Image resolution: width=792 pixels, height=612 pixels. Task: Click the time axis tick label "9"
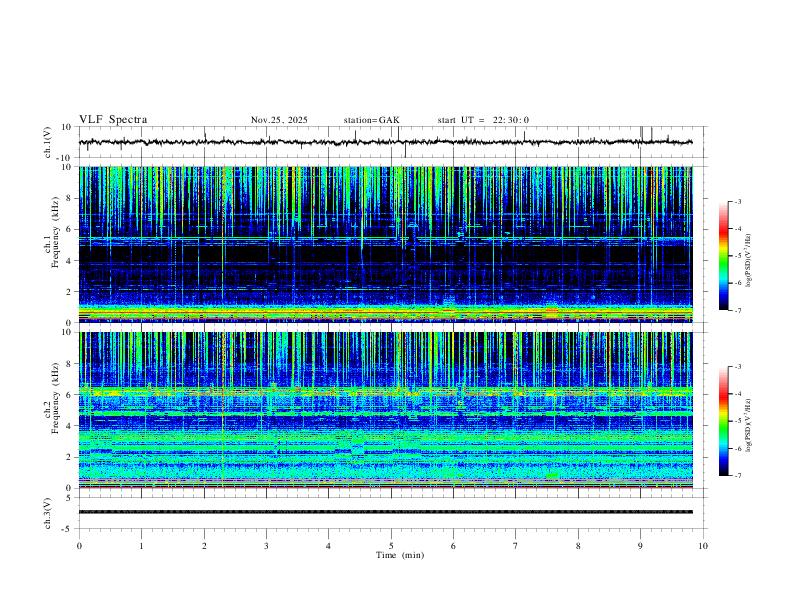(640, 546)
